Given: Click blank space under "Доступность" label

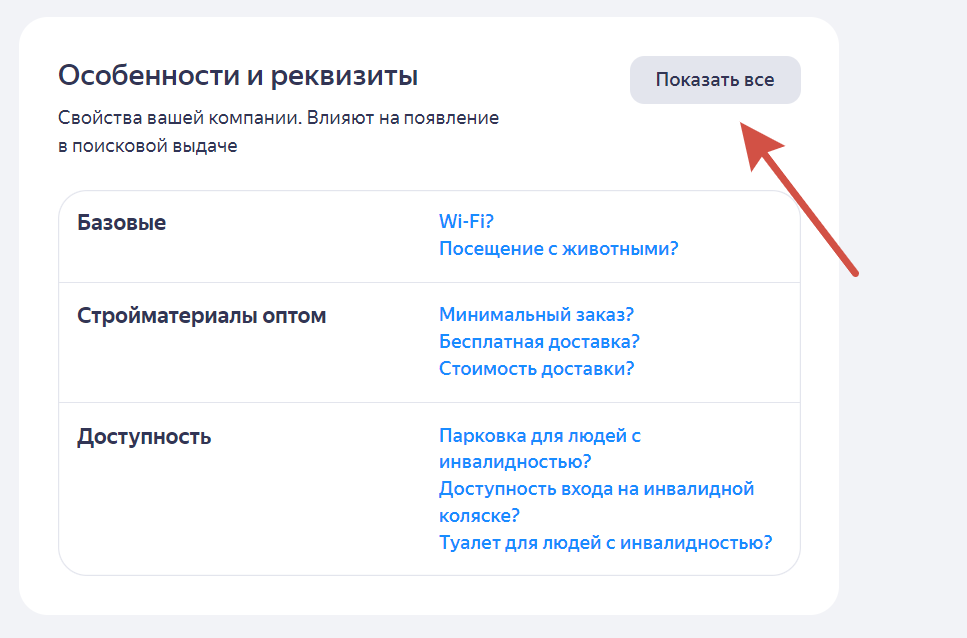Looking at the screenshot, I should [200, 510].
